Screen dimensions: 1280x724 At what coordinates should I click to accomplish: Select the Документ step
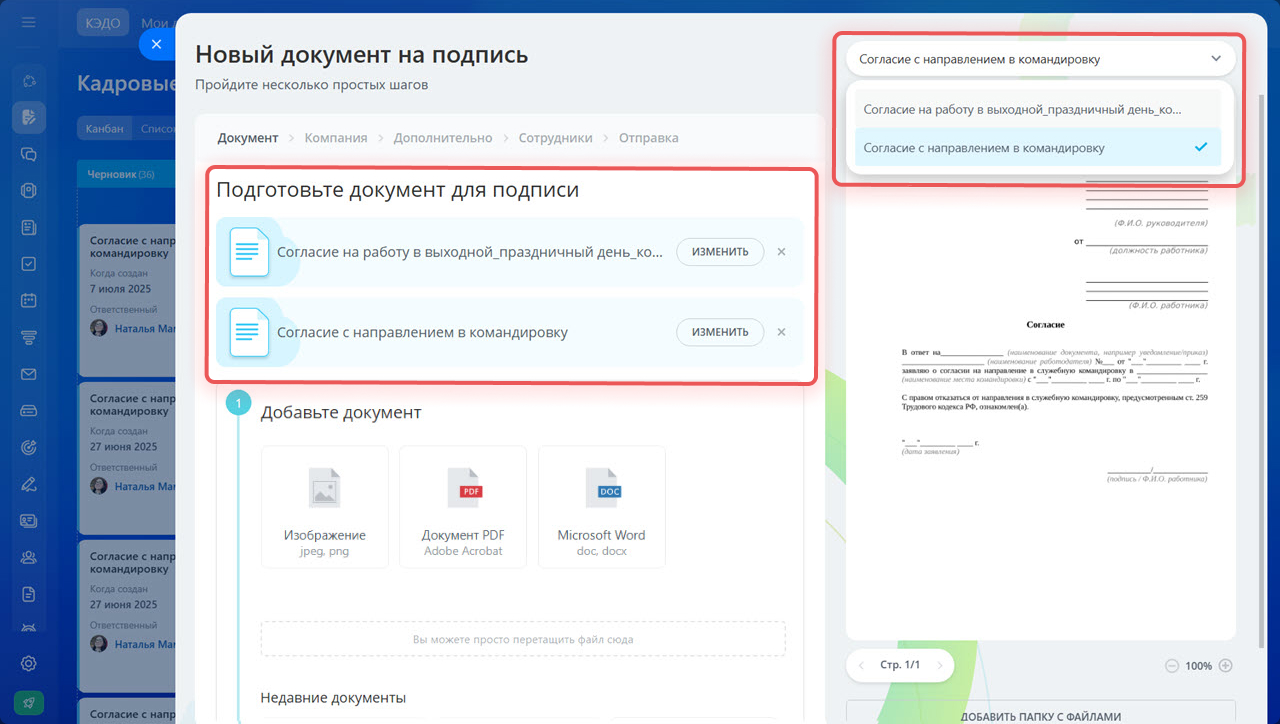coord(248,138)
